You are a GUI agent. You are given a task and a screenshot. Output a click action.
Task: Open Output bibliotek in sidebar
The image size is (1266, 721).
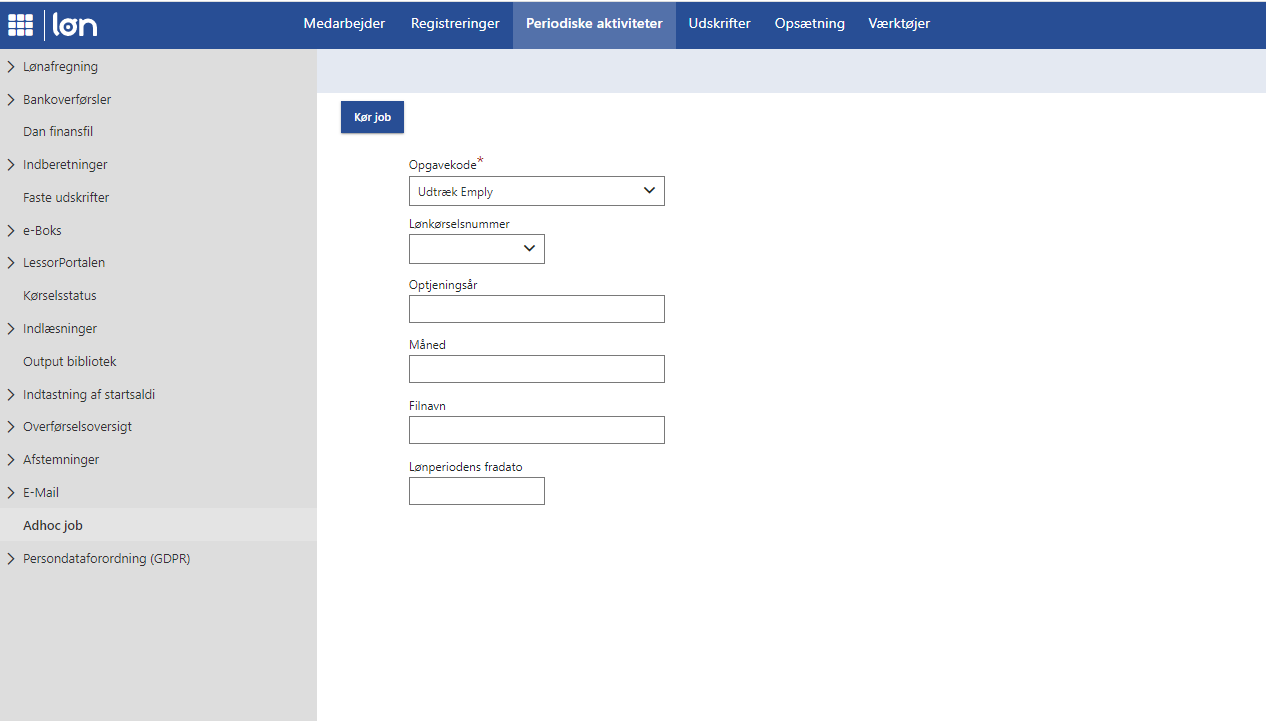70,362
